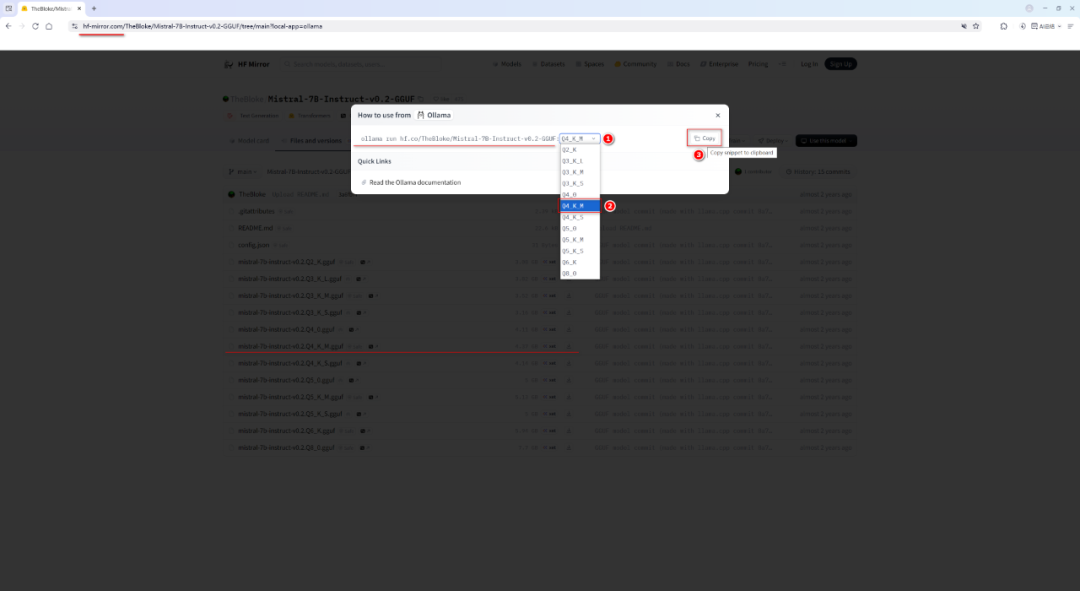This screenshot has height=591, width=1080.
Task: Close the TheBloke/Mistral browser tab
Action: 79,8
